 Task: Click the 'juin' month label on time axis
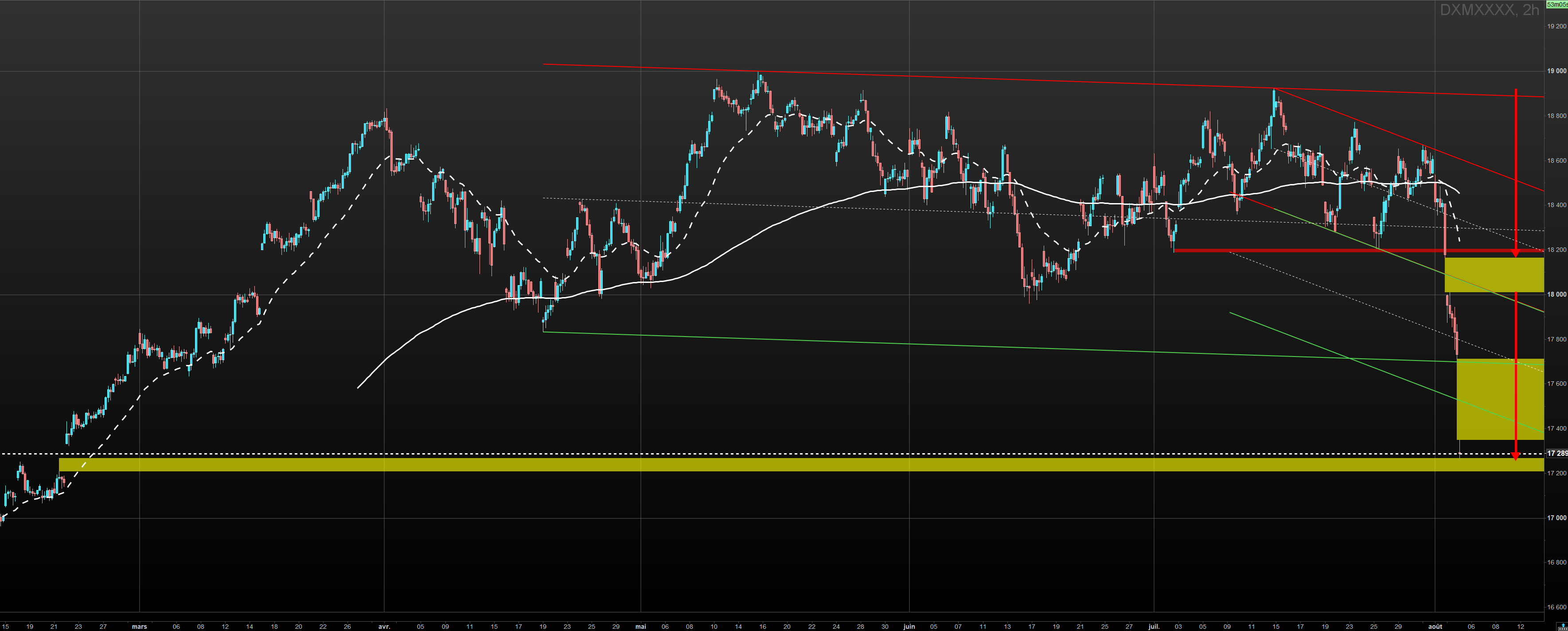click(x=909, y=626)
